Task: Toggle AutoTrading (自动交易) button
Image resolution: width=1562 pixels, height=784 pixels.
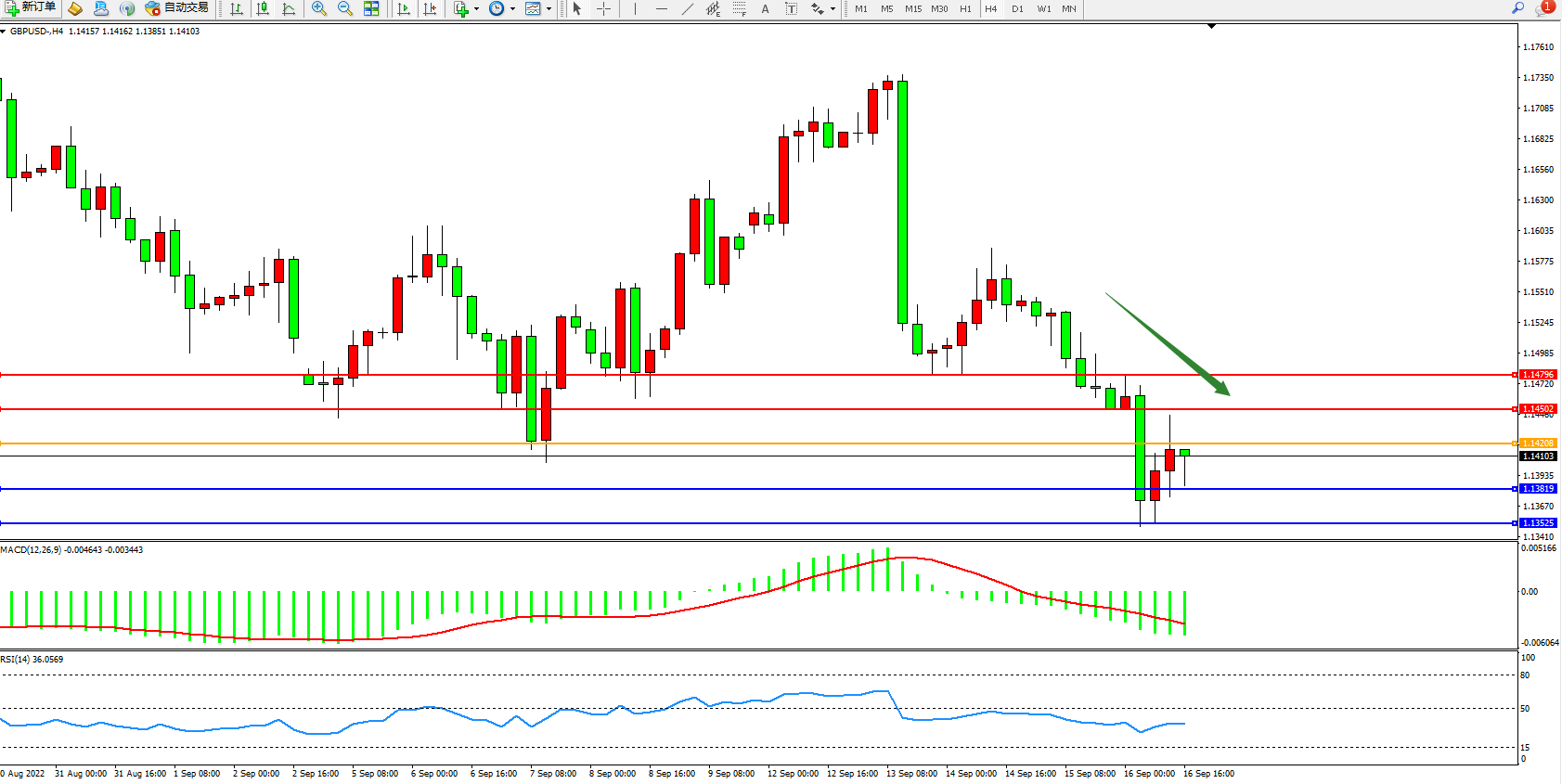Action: coord(176,8)
